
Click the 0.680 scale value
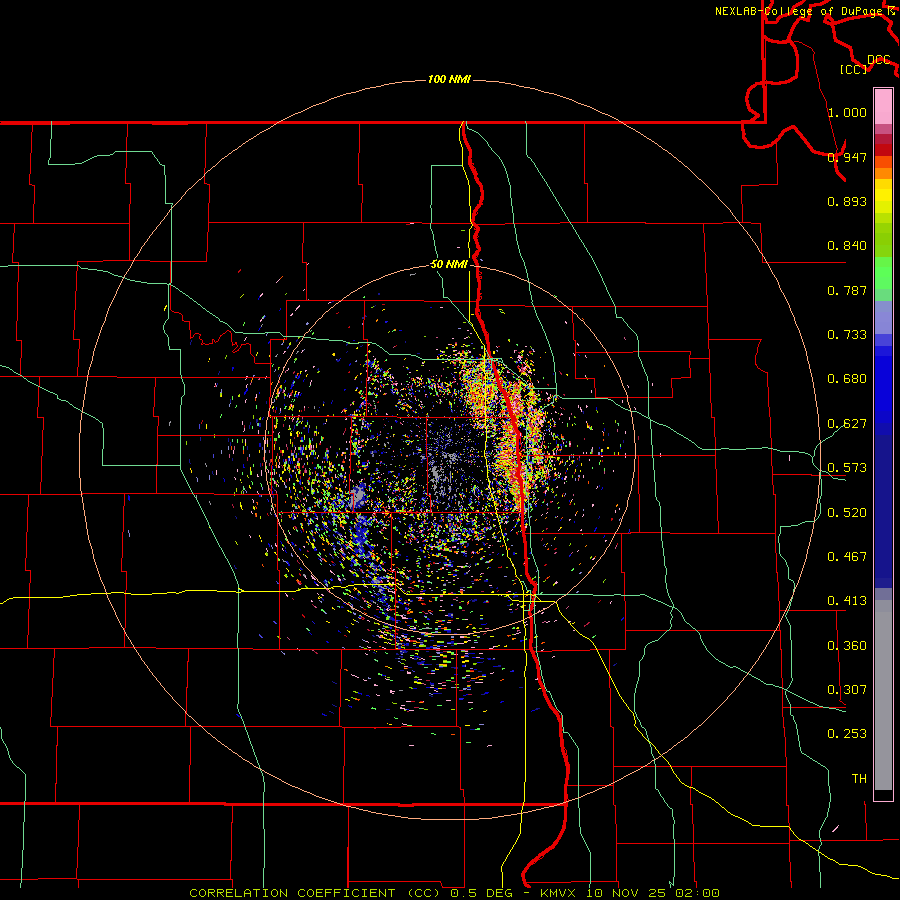[x=847, y=378]
